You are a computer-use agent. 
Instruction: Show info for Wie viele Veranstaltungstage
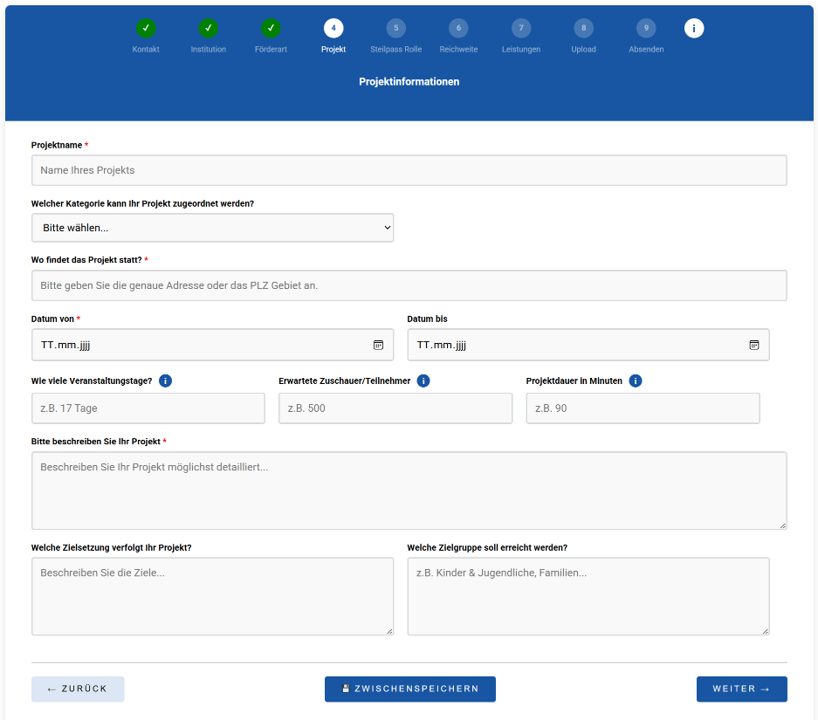pyautogui.click(x=165, y=381)
